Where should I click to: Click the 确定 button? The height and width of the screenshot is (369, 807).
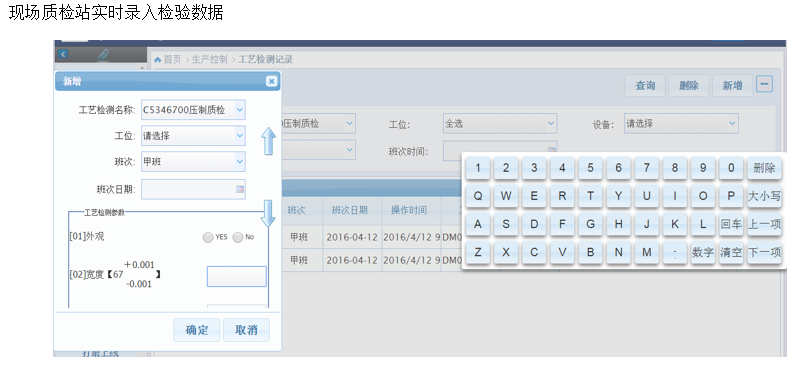[x=197, y=330]
